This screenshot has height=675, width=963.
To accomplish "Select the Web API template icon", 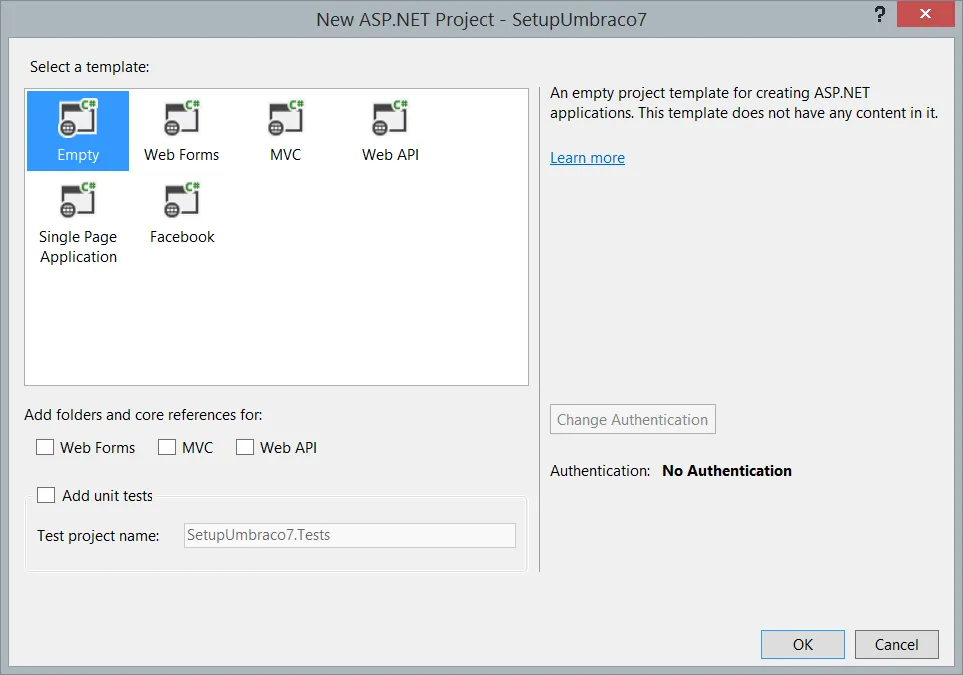I will (390, 121).
